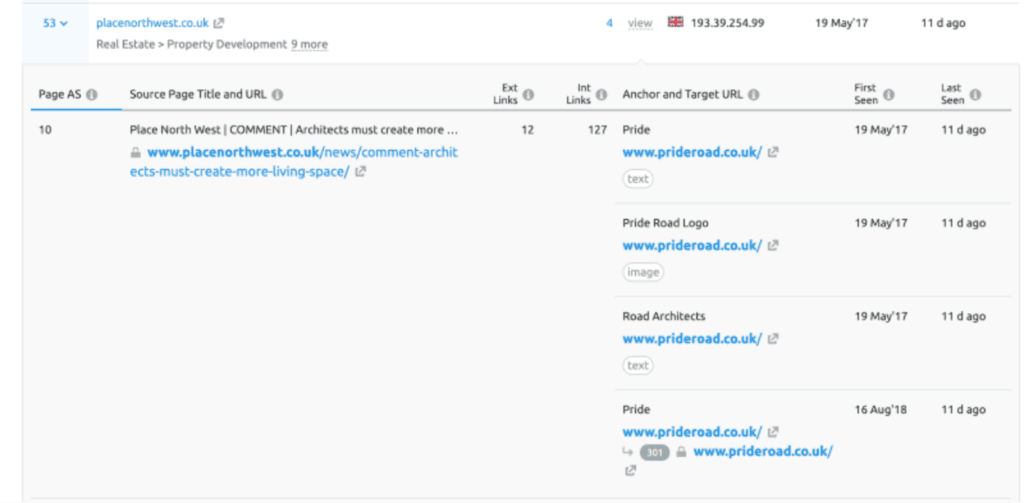
Task: Click external icon for Road Architects URL
Action: pyautogui.click(x=773, y=339)
